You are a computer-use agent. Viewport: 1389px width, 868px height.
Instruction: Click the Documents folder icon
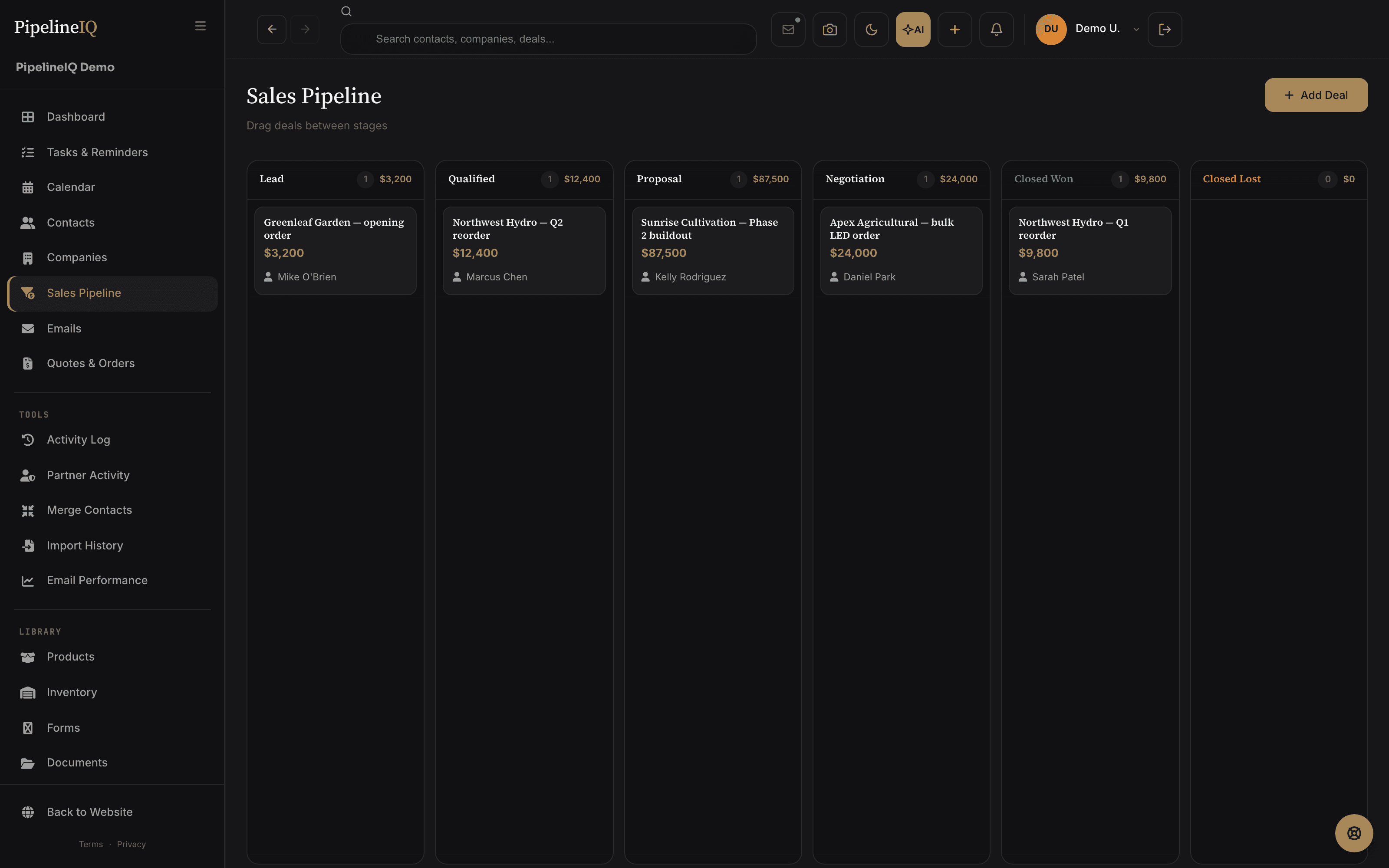click(27, 763)
